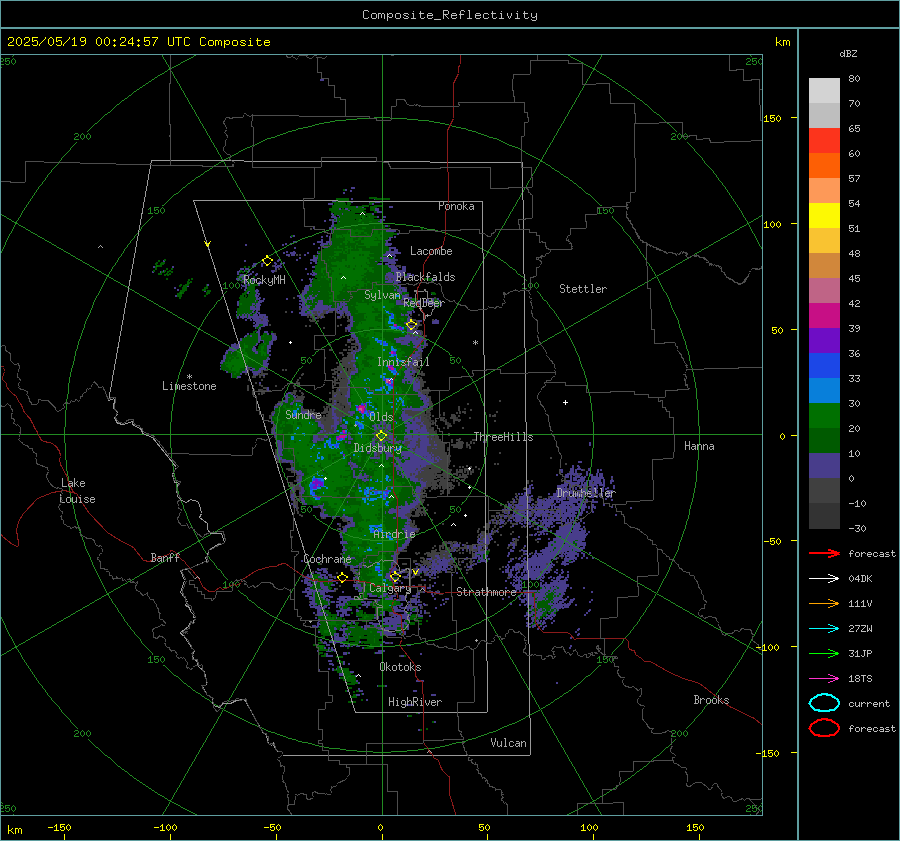Click the Brooks city label

coord(711,700)
